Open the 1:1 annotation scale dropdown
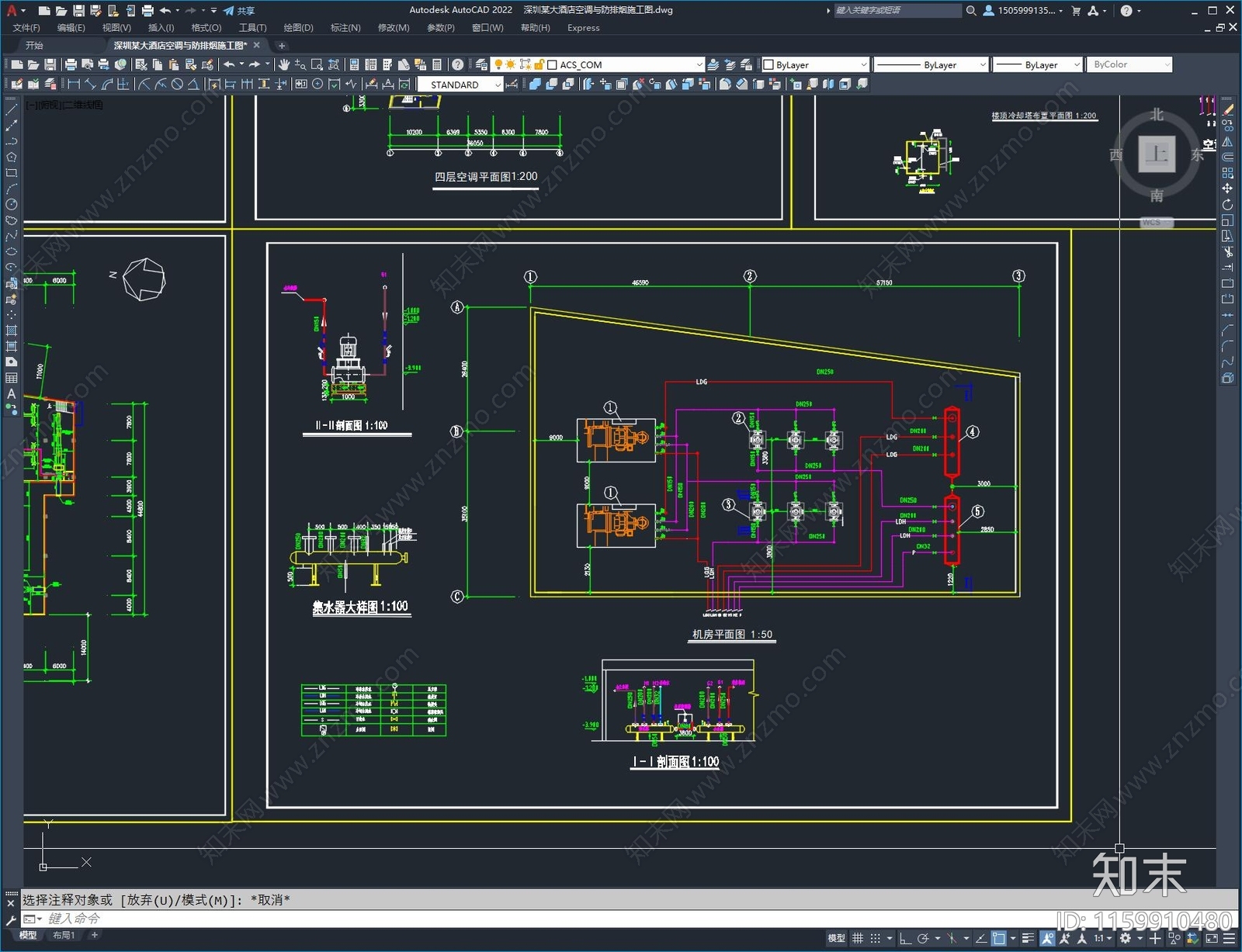 tap(1102, 938)
